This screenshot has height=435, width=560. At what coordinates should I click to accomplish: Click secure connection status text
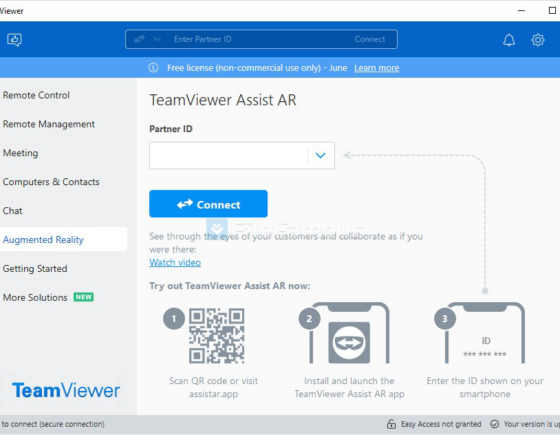52,424
